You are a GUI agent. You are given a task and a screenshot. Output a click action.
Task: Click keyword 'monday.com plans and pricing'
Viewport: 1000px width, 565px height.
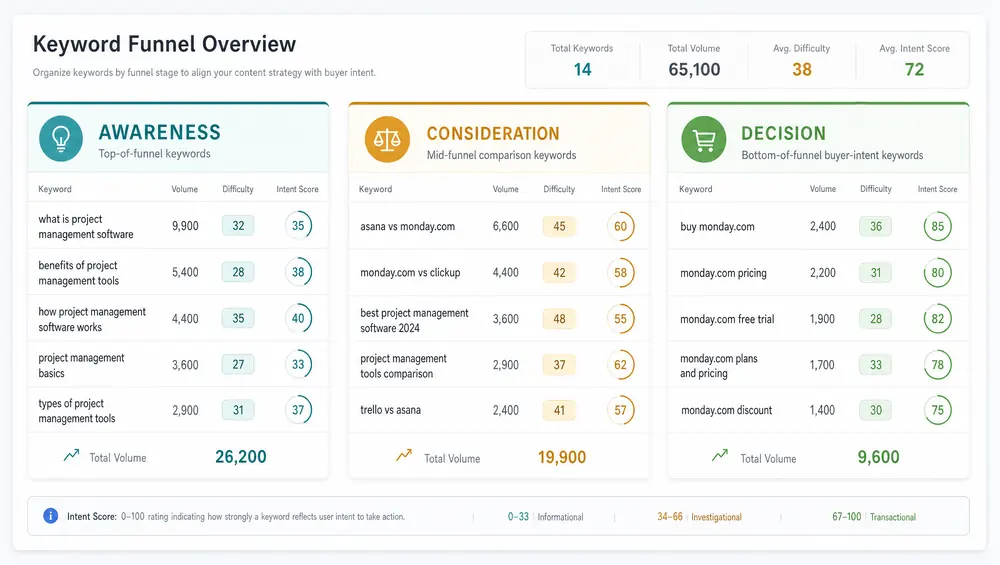click(x=719, y=365)
